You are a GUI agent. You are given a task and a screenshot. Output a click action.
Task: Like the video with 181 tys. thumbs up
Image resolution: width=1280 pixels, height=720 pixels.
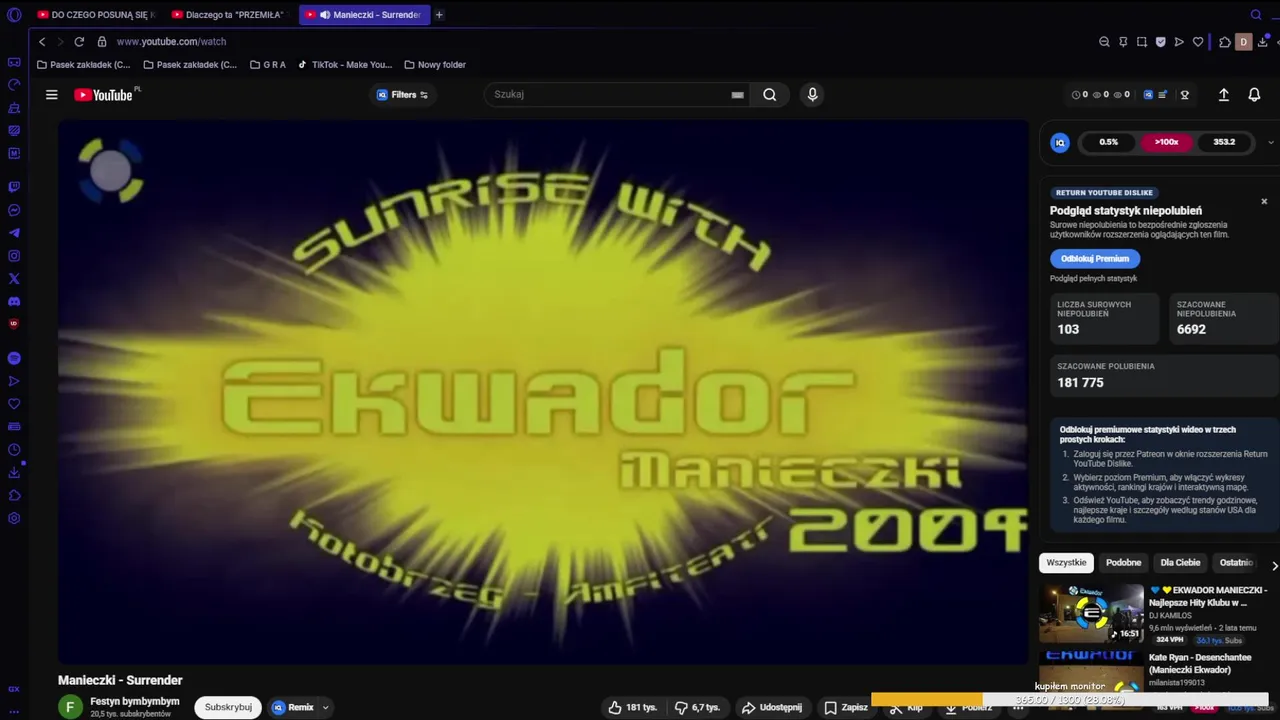click(633, 707)
